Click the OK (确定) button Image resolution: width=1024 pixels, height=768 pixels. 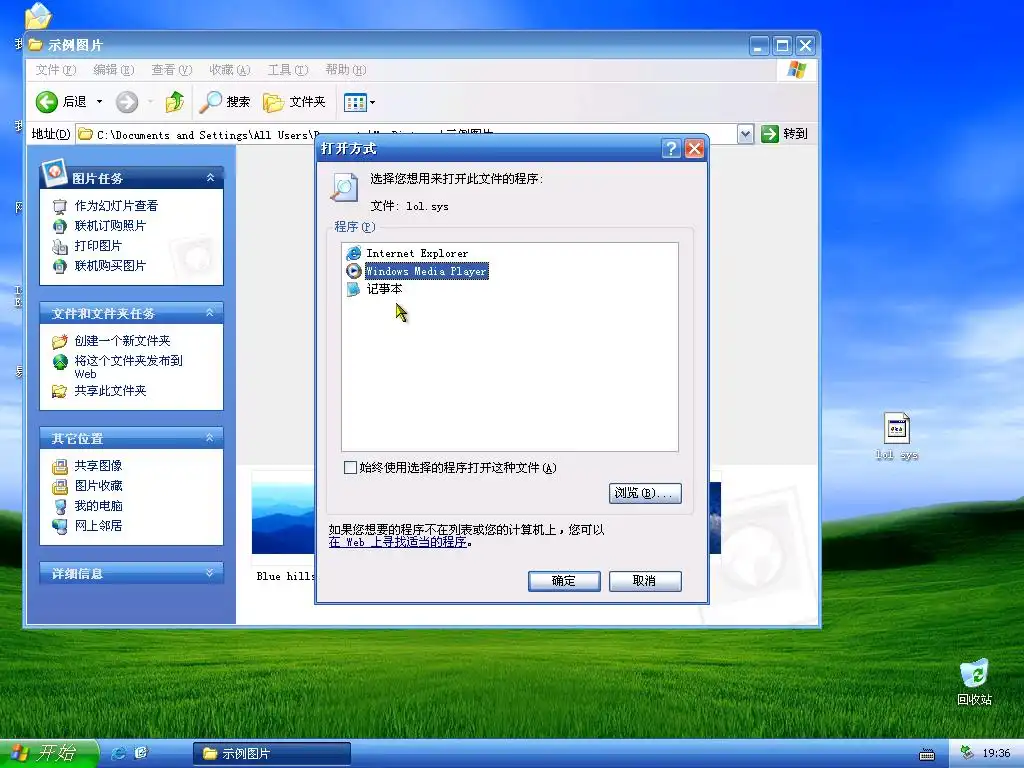pyautogui.click(x=564, y=581)
